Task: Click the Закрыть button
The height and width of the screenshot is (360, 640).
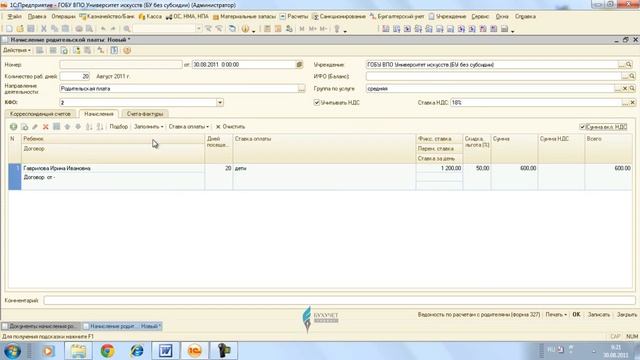Action: click(627, 315)
